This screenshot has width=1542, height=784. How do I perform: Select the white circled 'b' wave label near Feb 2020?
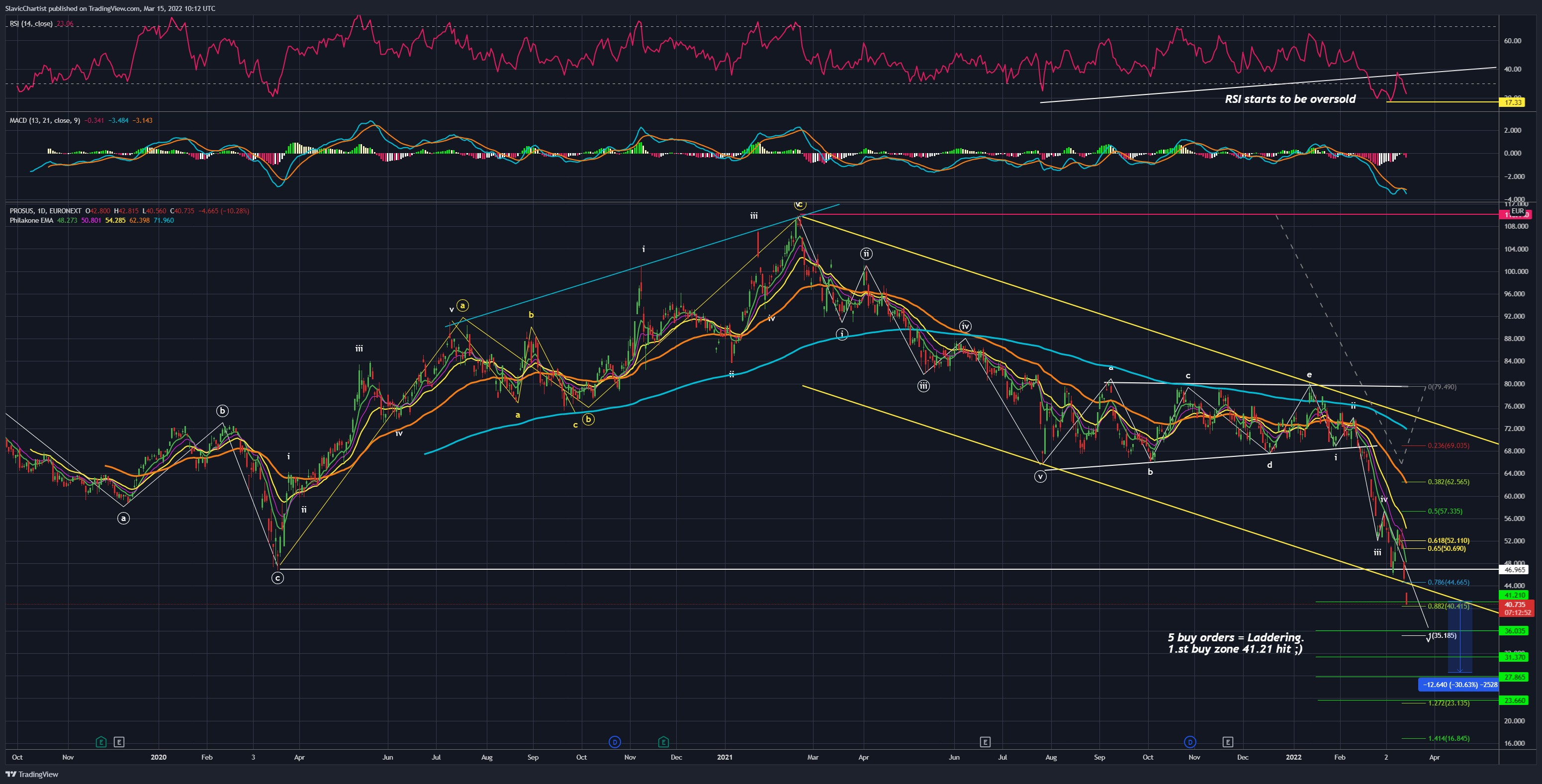click(222, 411)
